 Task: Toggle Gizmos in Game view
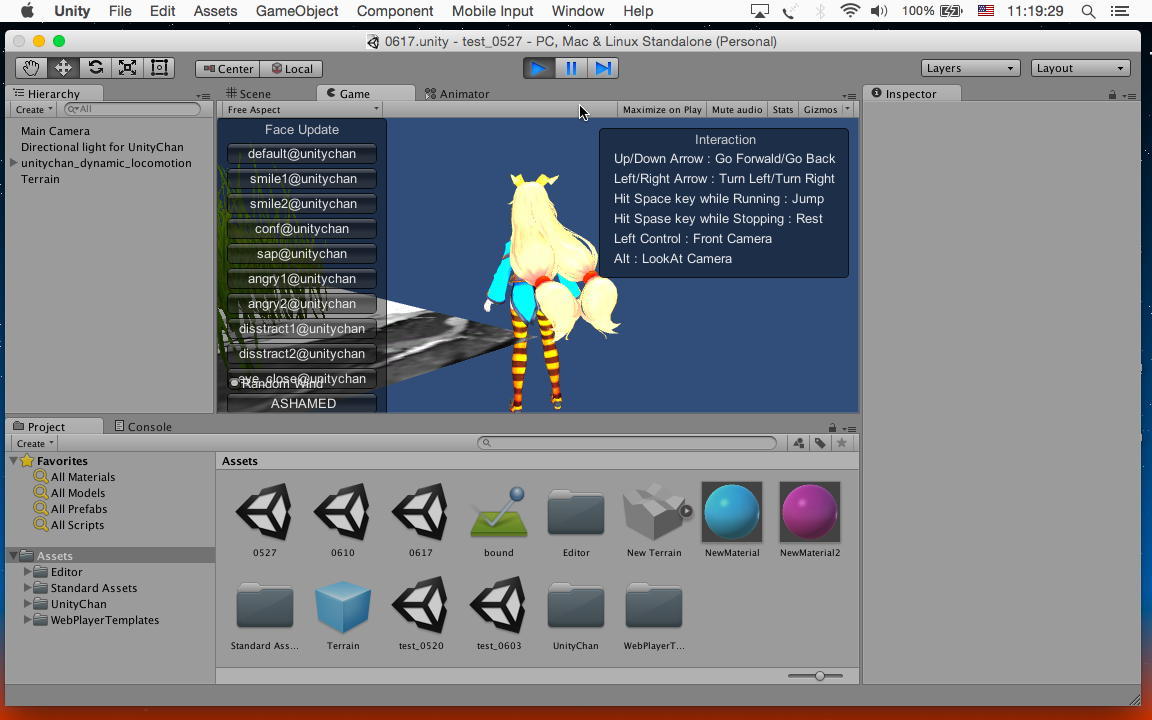point(820,109)
